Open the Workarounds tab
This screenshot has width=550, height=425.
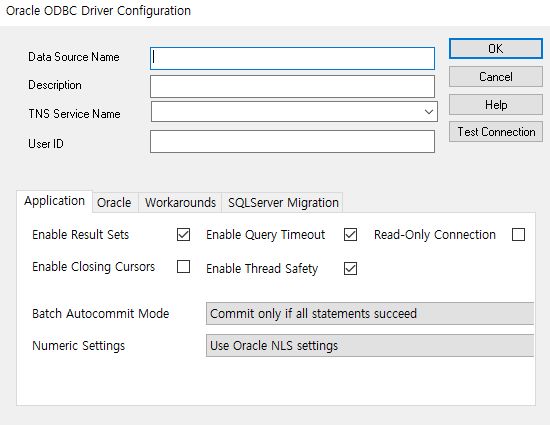coord(180,203)
